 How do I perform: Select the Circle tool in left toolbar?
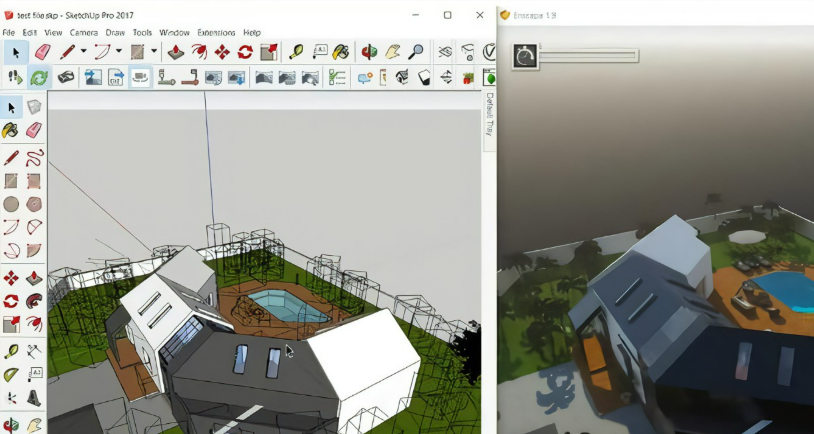click(x=11, y=204)
